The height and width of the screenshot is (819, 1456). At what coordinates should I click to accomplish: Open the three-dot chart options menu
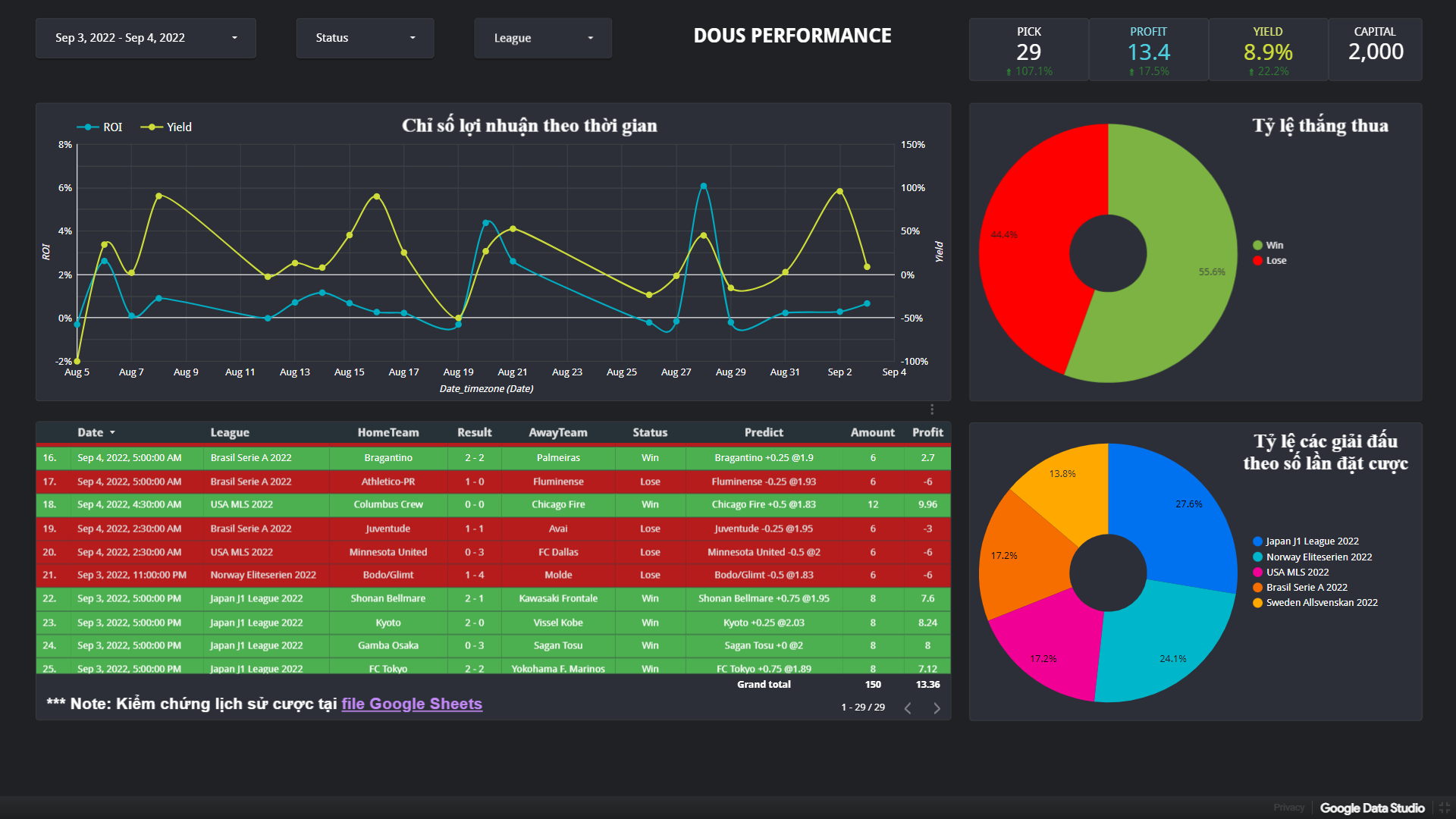(932, 409)
